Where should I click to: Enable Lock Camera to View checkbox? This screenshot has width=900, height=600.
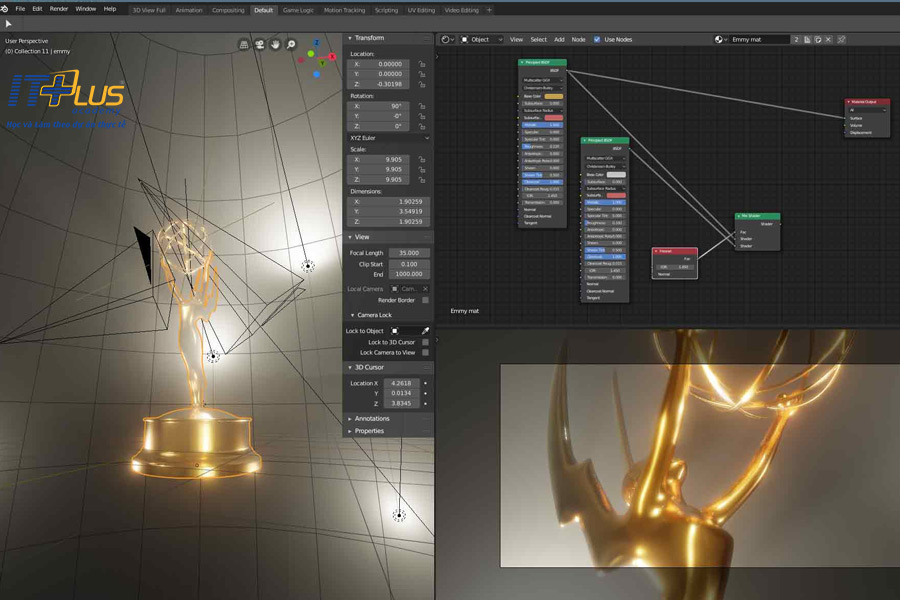pyautogui.click(x=425, y=352)
